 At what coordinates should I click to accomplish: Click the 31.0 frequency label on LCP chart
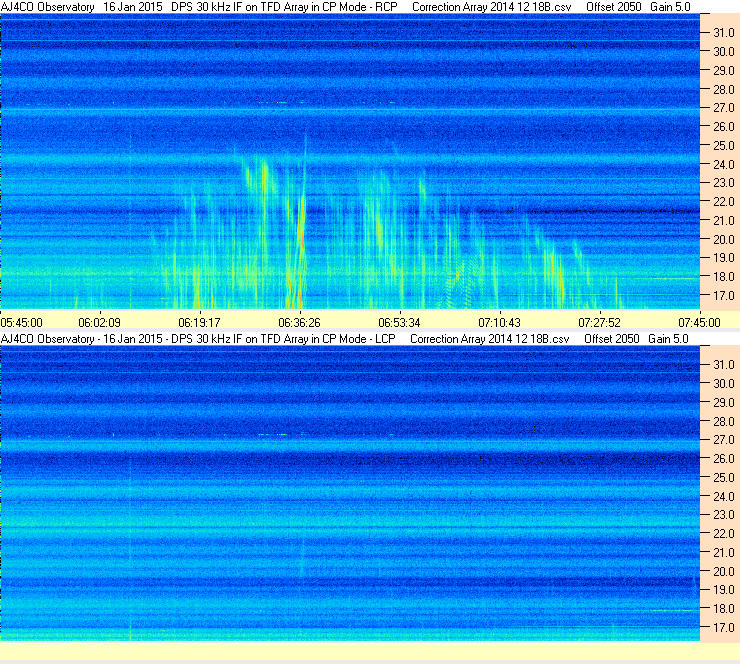click(x=724, y=365)
